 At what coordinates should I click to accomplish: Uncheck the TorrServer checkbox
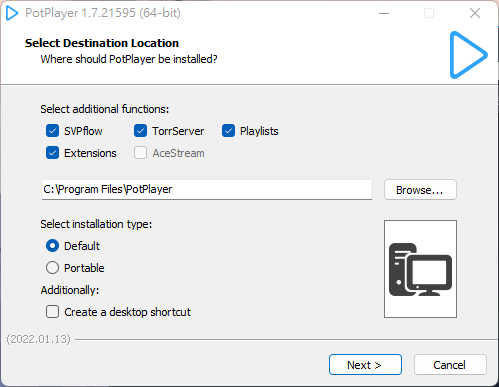(x=140, y=131)
